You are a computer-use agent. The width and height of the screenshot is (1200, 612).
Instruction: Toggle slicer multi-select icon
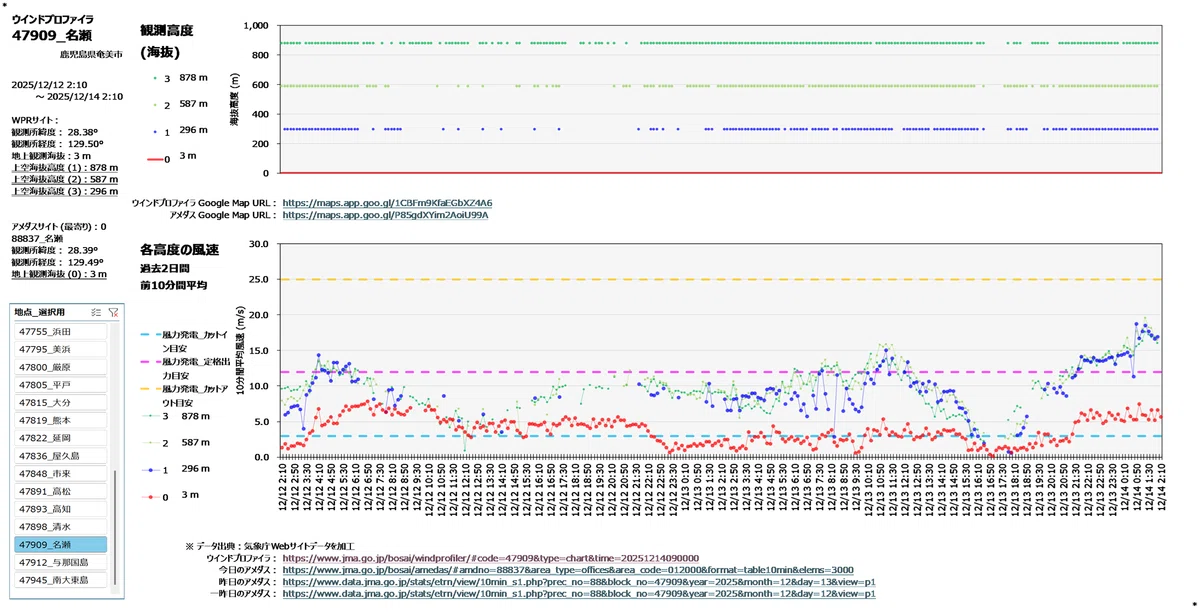coord(95,311)
